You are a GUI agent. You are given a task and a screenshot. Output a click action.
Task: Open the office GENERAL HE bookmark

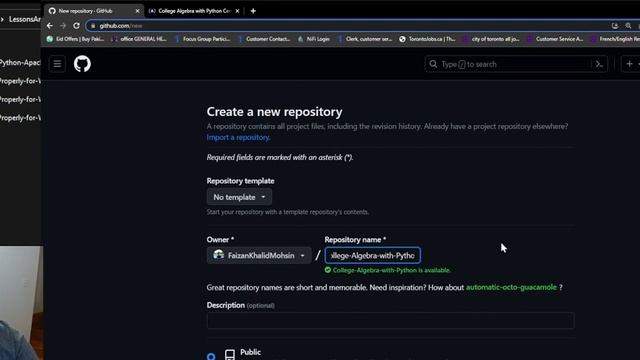[139, 39]
